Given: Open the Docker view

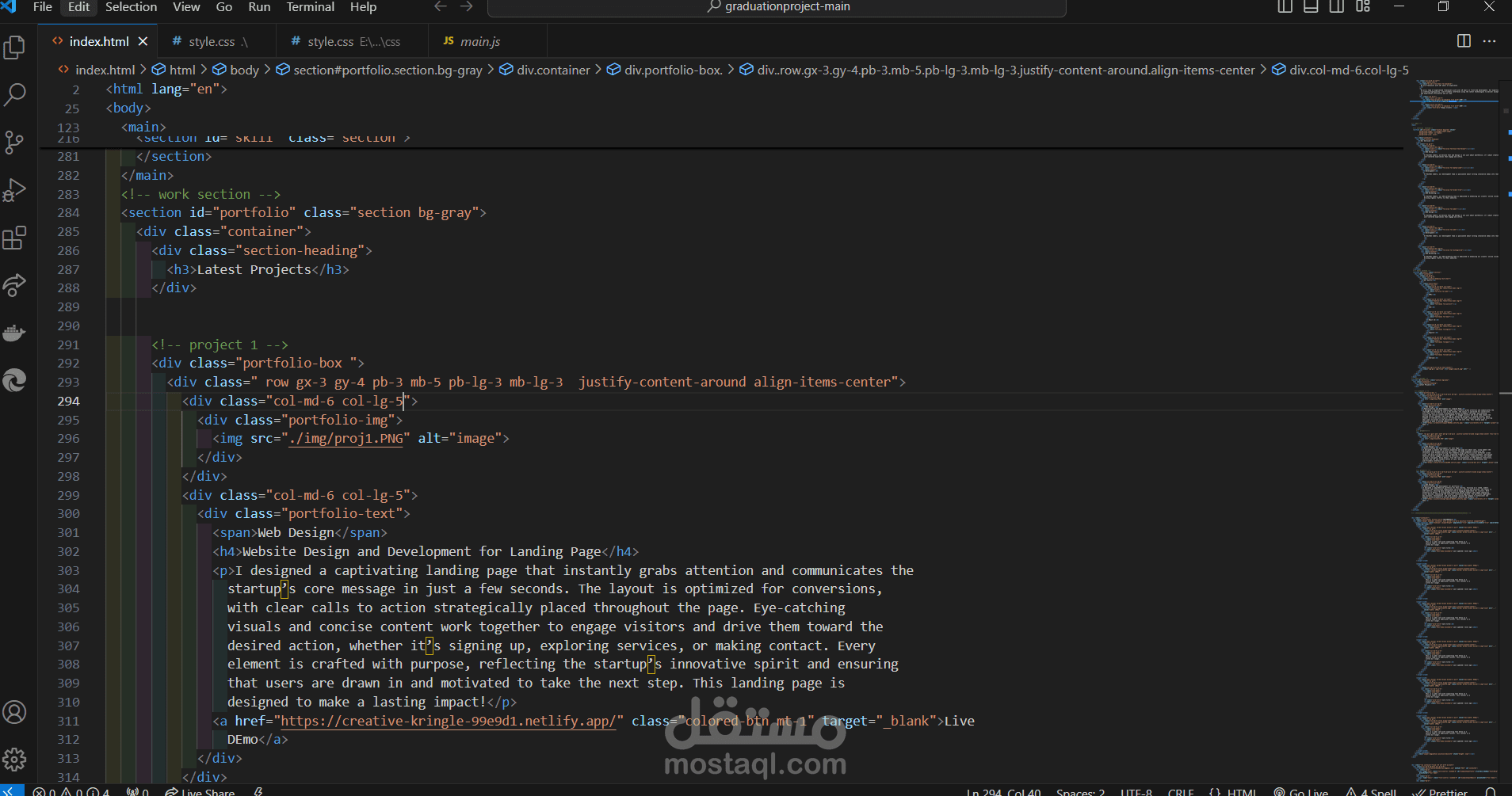Looking at the screenshot, I should tap(14, 333).
